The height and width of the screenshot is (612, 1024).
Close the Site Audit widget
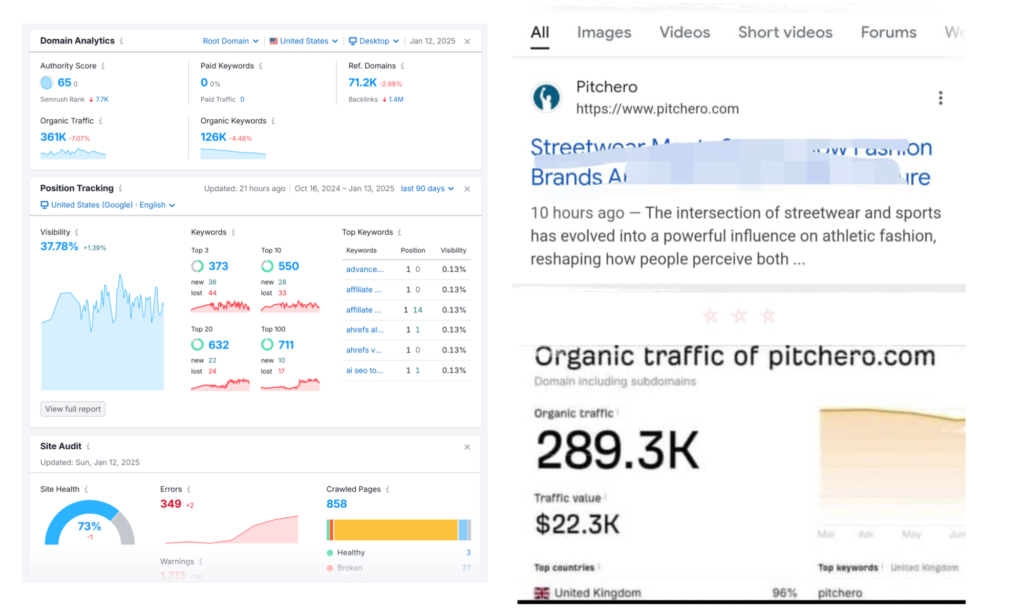coord(467,447)
